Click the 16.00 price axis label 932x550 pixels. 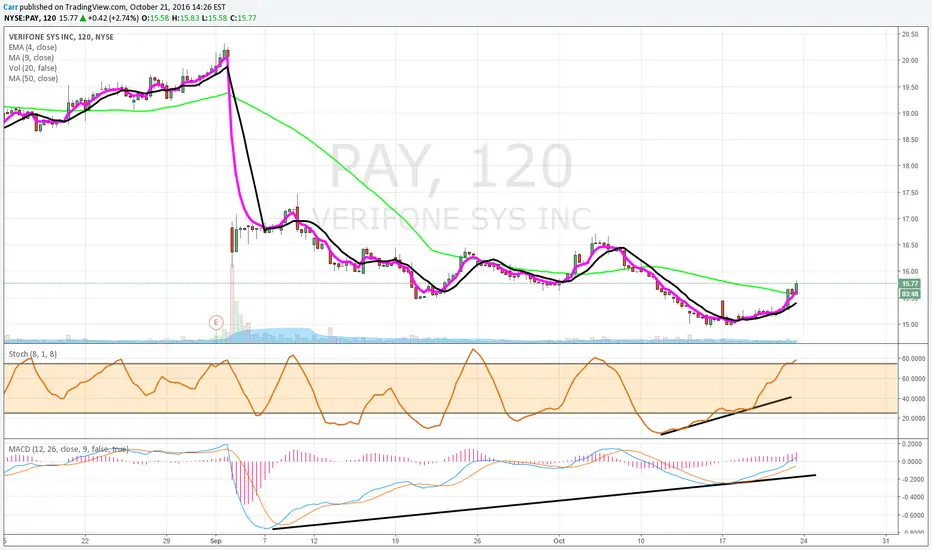pyautogui.click(x=910, y=272)
